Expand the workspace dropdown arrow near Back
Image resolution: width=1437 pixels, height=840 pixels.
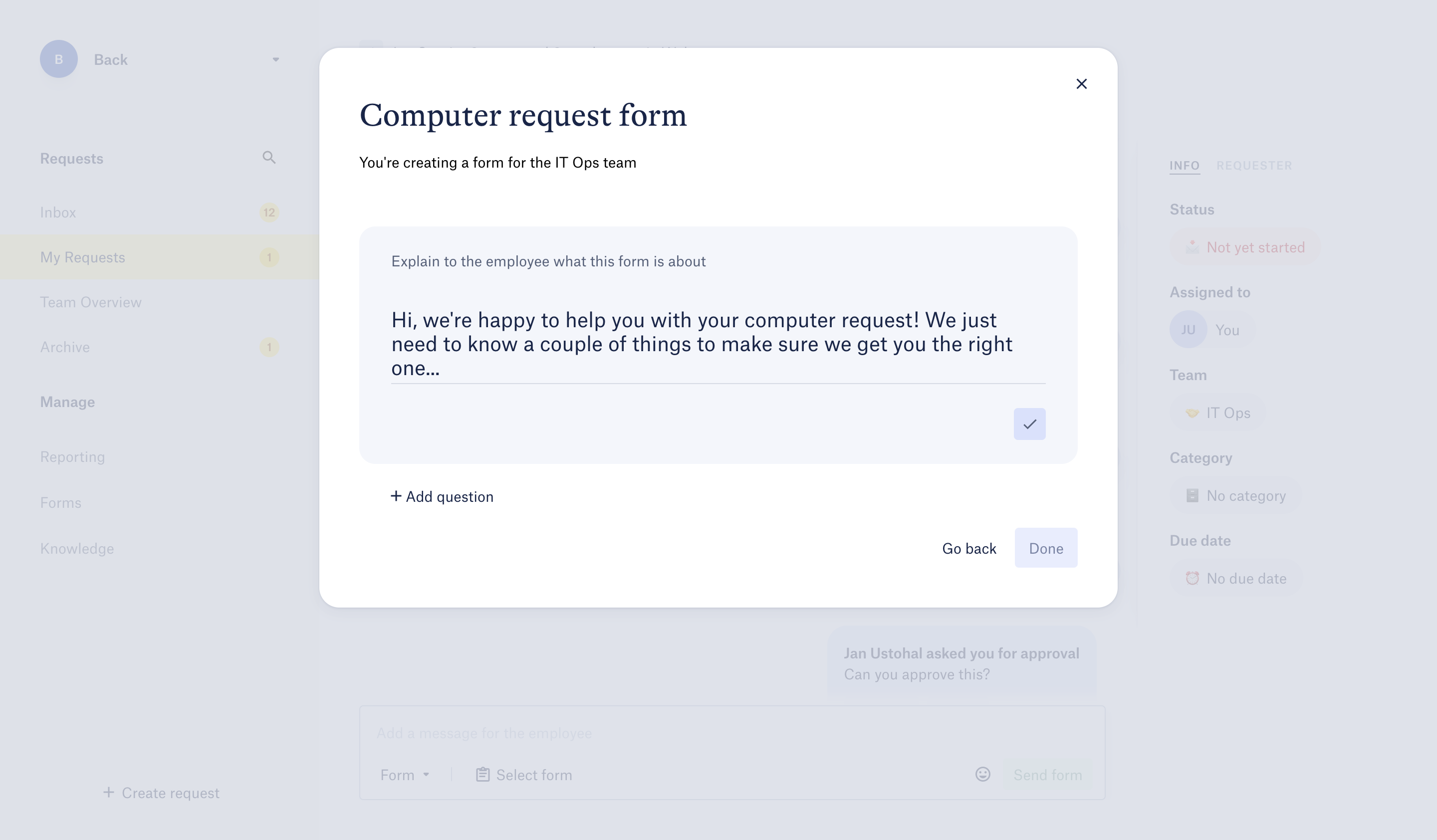point(275,59)
